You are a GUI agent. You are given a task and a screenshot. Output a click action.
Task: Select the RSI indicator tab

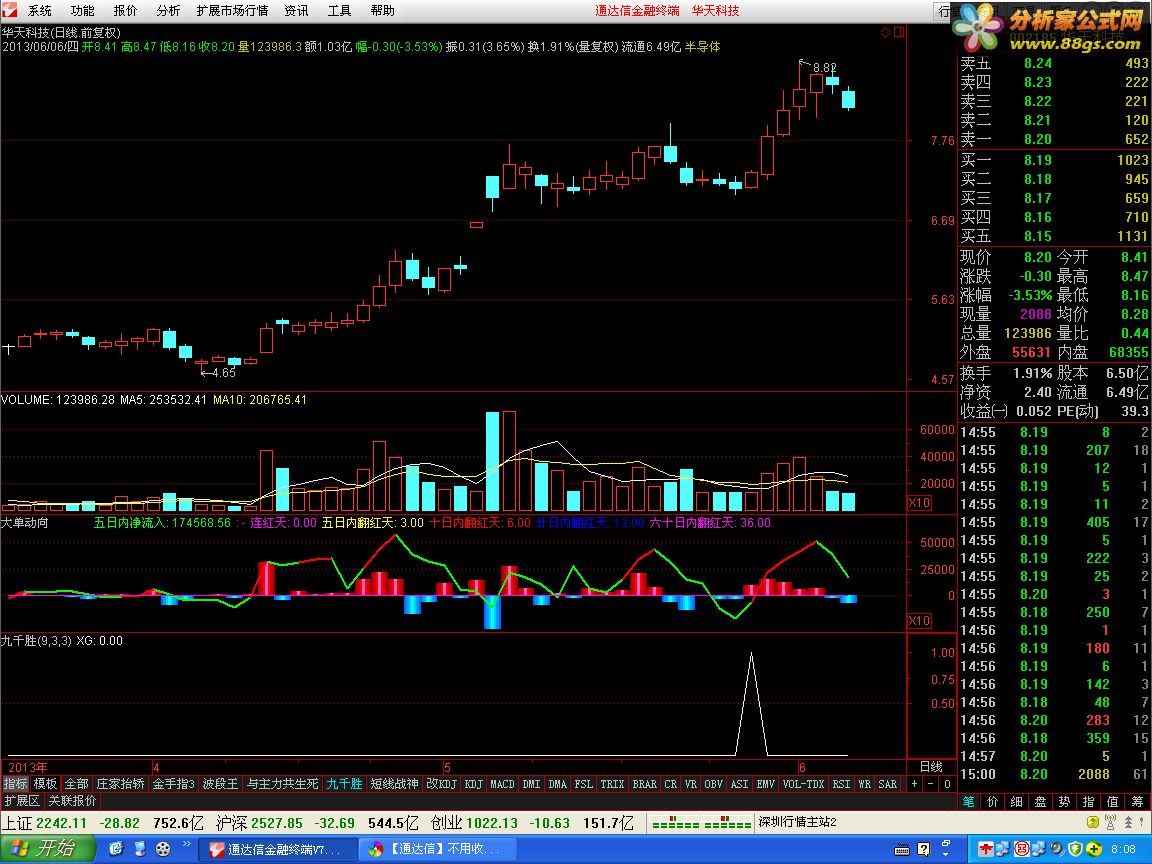click(x=841, y=784)
